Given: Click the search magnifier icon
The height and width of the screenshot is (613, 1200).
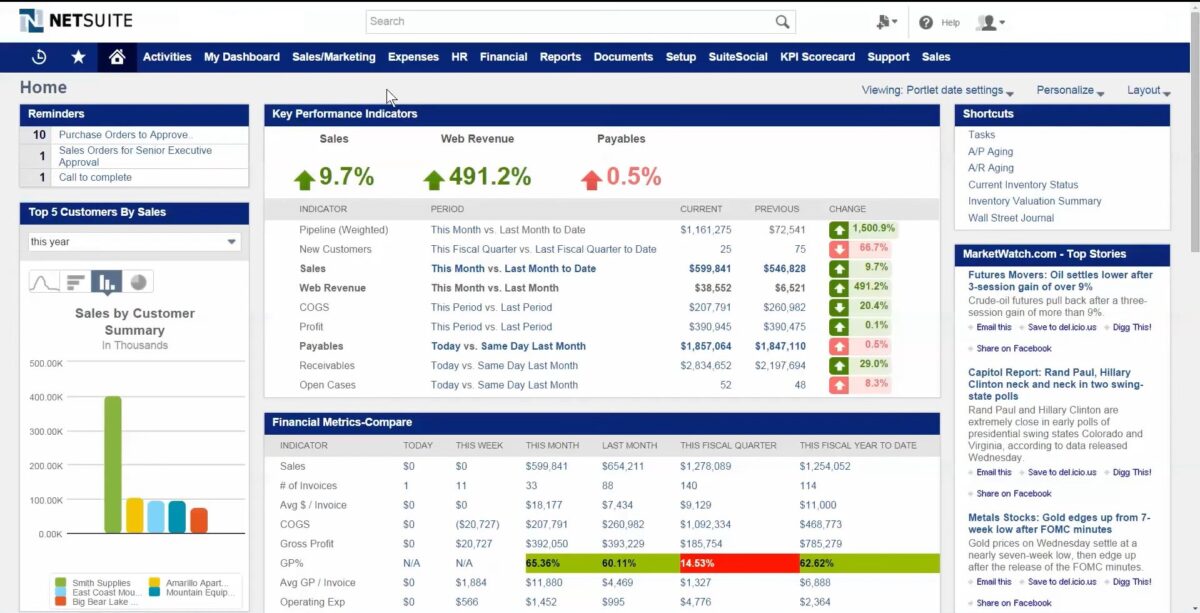Looking at the screenshot, I should (x=783, y=21).
